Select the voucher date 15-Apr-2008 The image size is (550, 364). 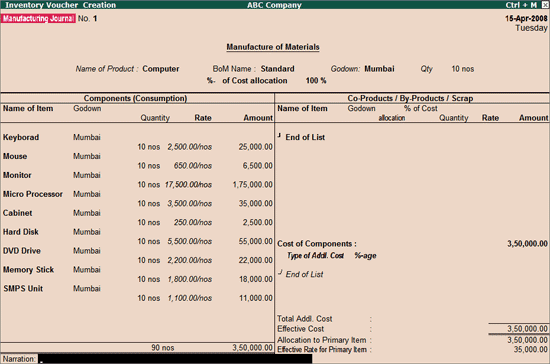(526, 19)
